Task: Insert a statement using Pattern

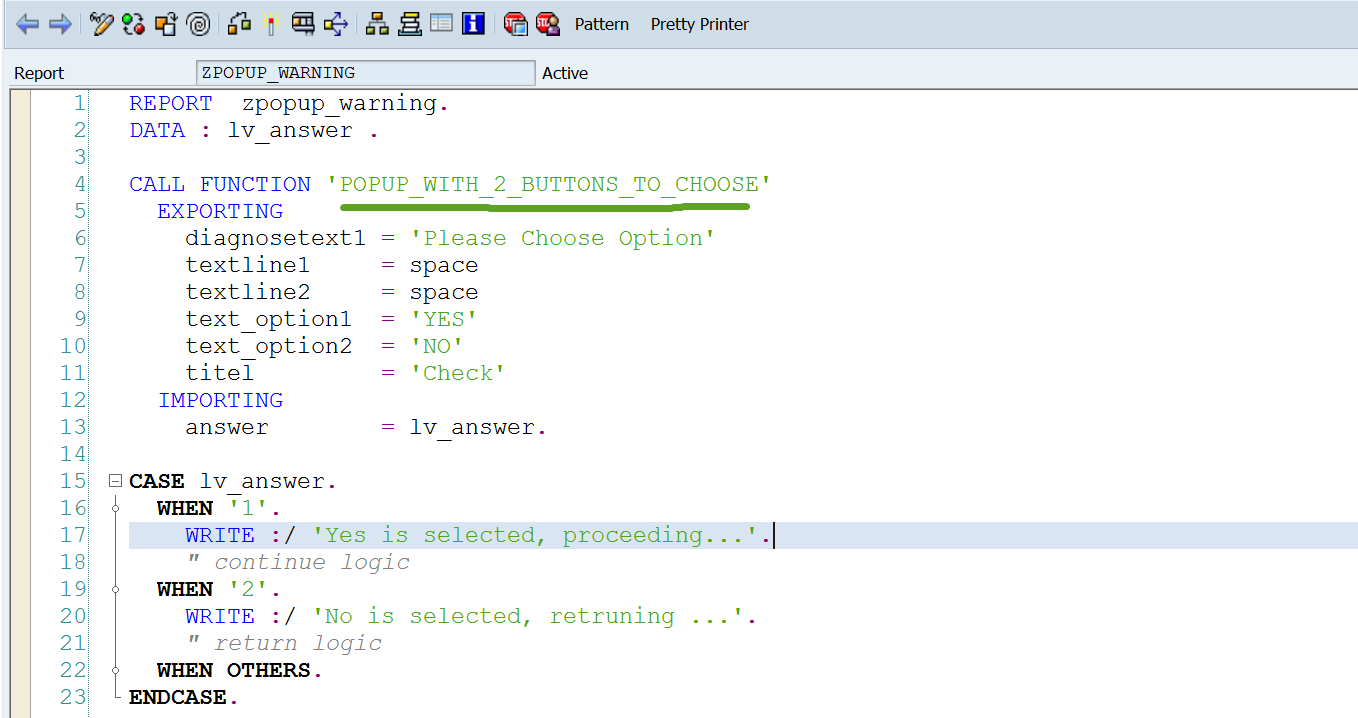Action: click(601, 24)
